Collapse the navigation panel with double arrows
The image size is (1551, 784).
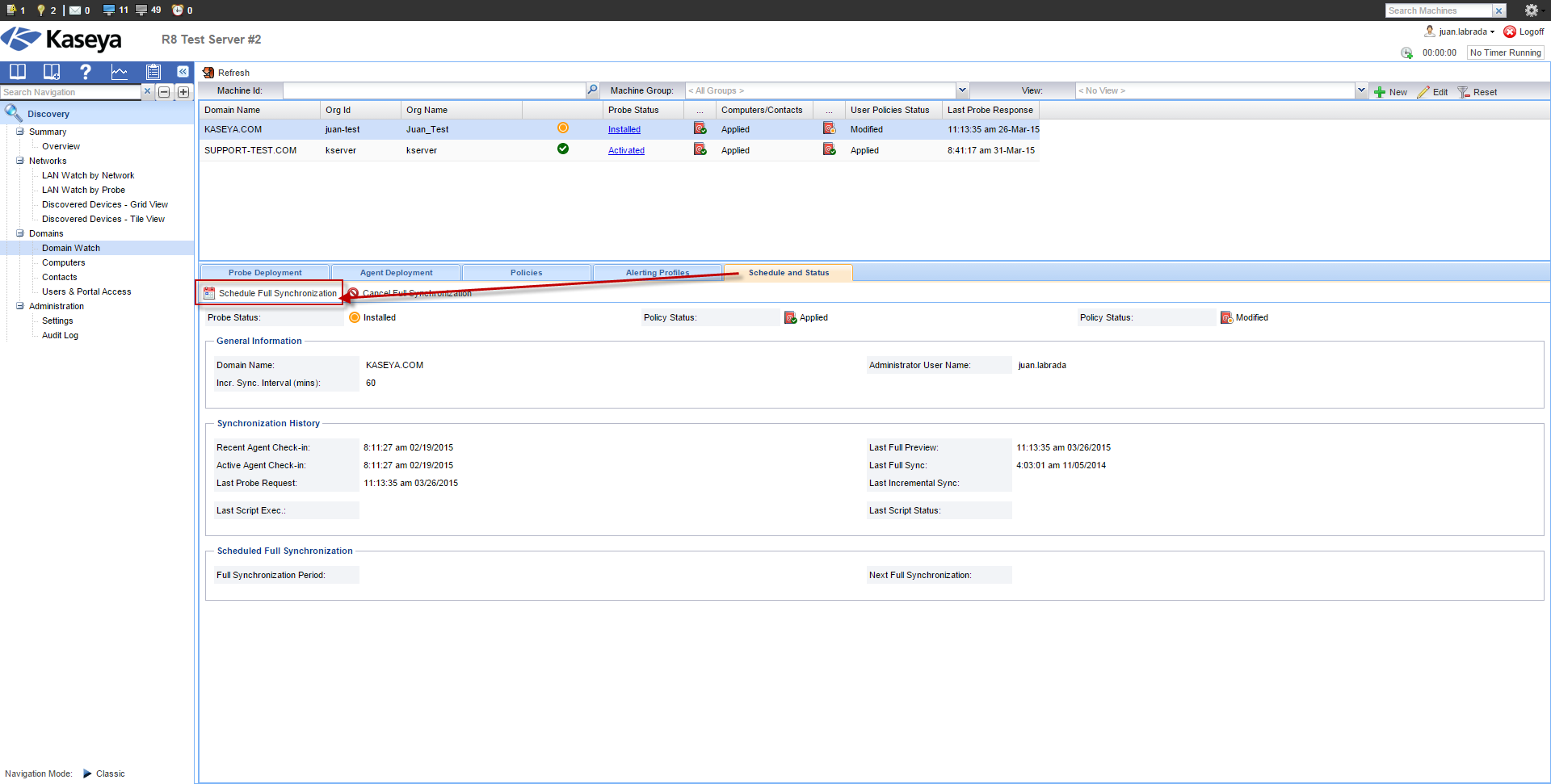click(x=183, y=72)
